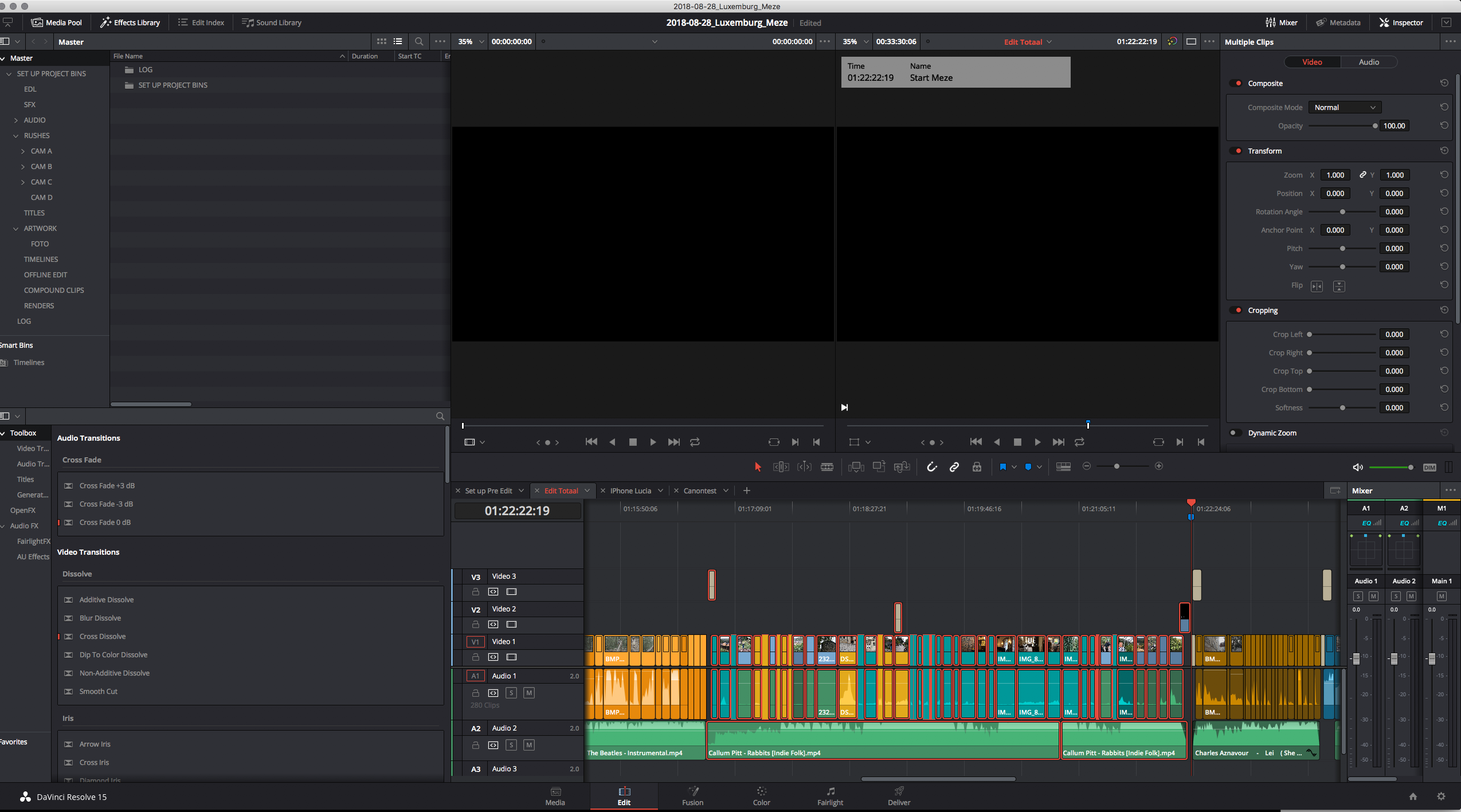The width and height of the screenshot is (1461, 812).
Task: Click the playhead position timecode input field
Action: point(517,510)
